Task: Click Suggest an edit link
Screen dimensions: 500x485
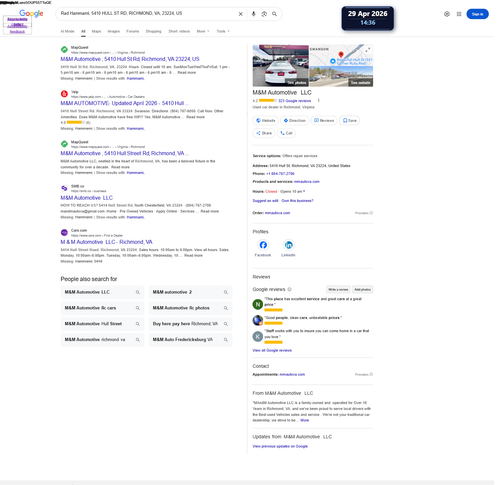Action: point(265,201)
